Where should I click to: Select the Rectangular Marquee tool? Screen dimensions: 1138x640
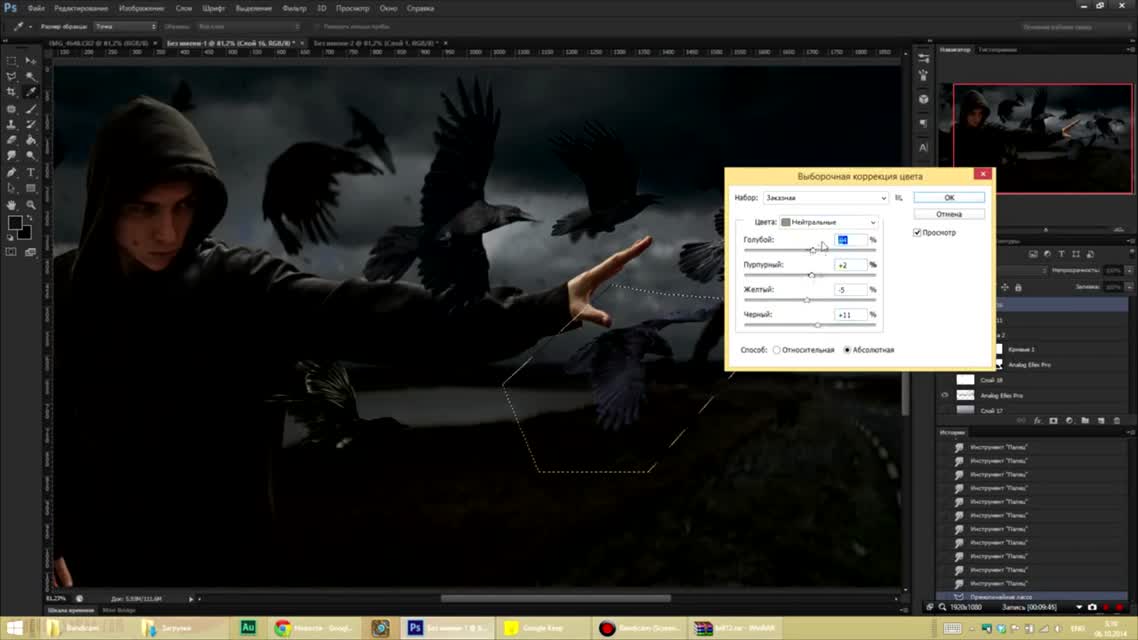click(12, 61)
